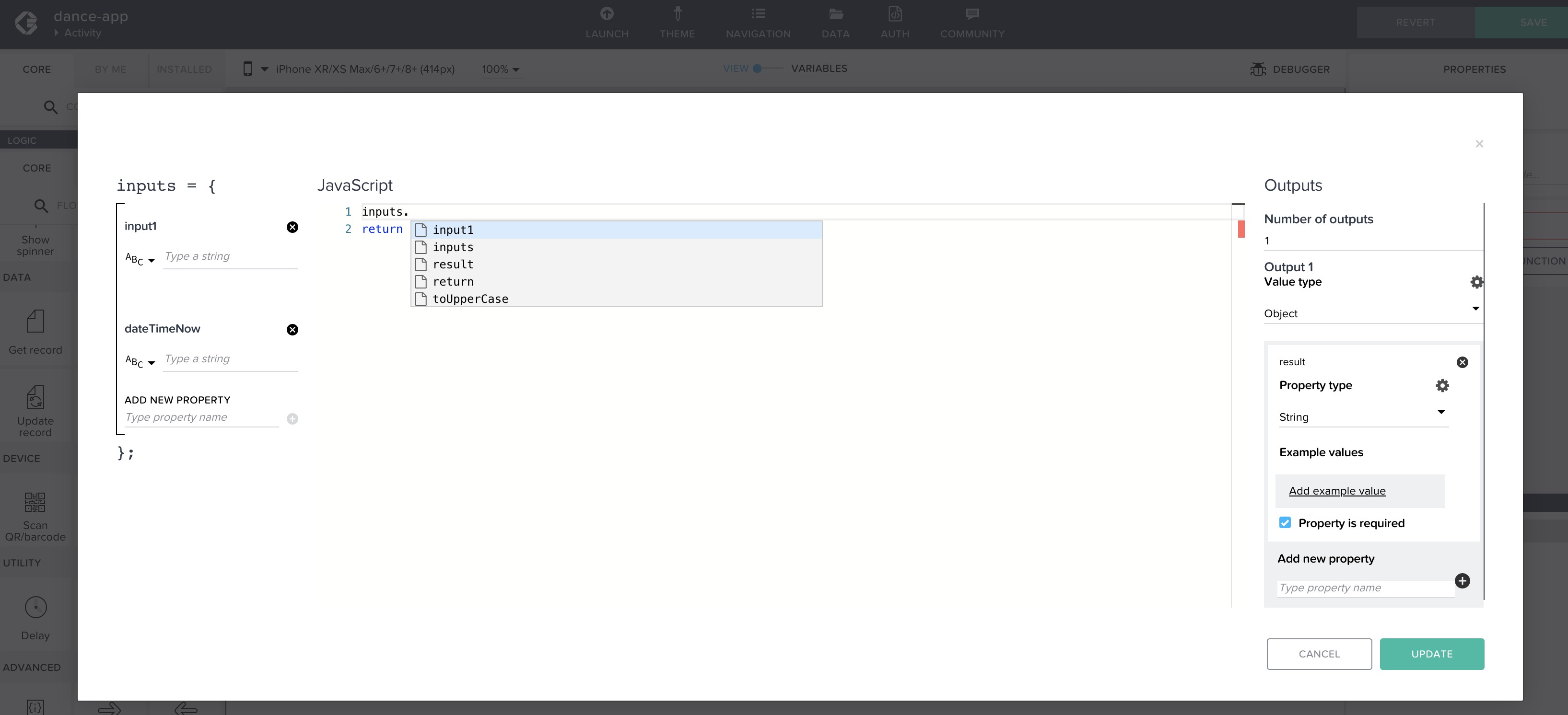Place cursor on JavaScript line 1
The width and height of the screenshot is (1568, 715).
[796, 212]
